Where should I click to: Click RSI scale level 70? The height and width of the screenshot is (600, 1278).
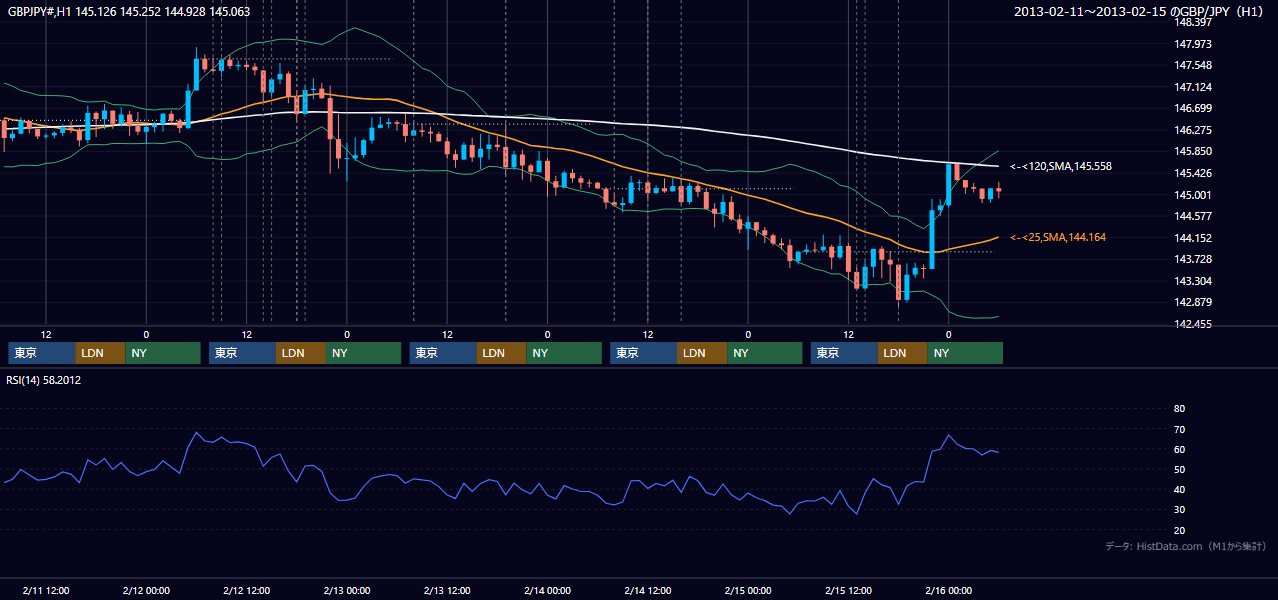coord(1179,429)
